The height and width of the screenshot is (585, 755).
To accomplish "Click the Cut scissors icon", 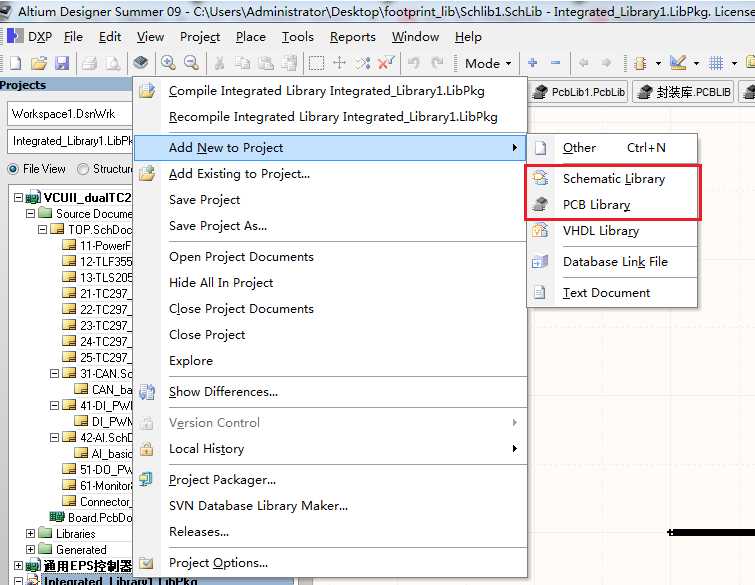I will tap(219, 63).
